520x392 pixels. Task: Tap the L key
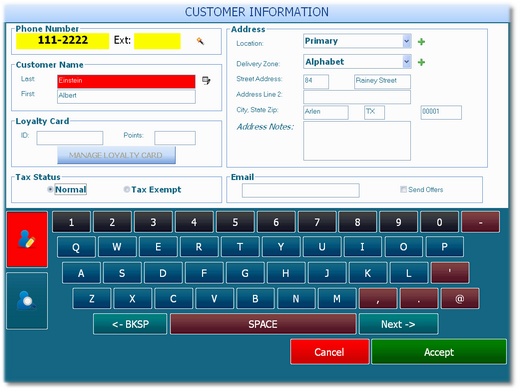(x=409, y=273)
